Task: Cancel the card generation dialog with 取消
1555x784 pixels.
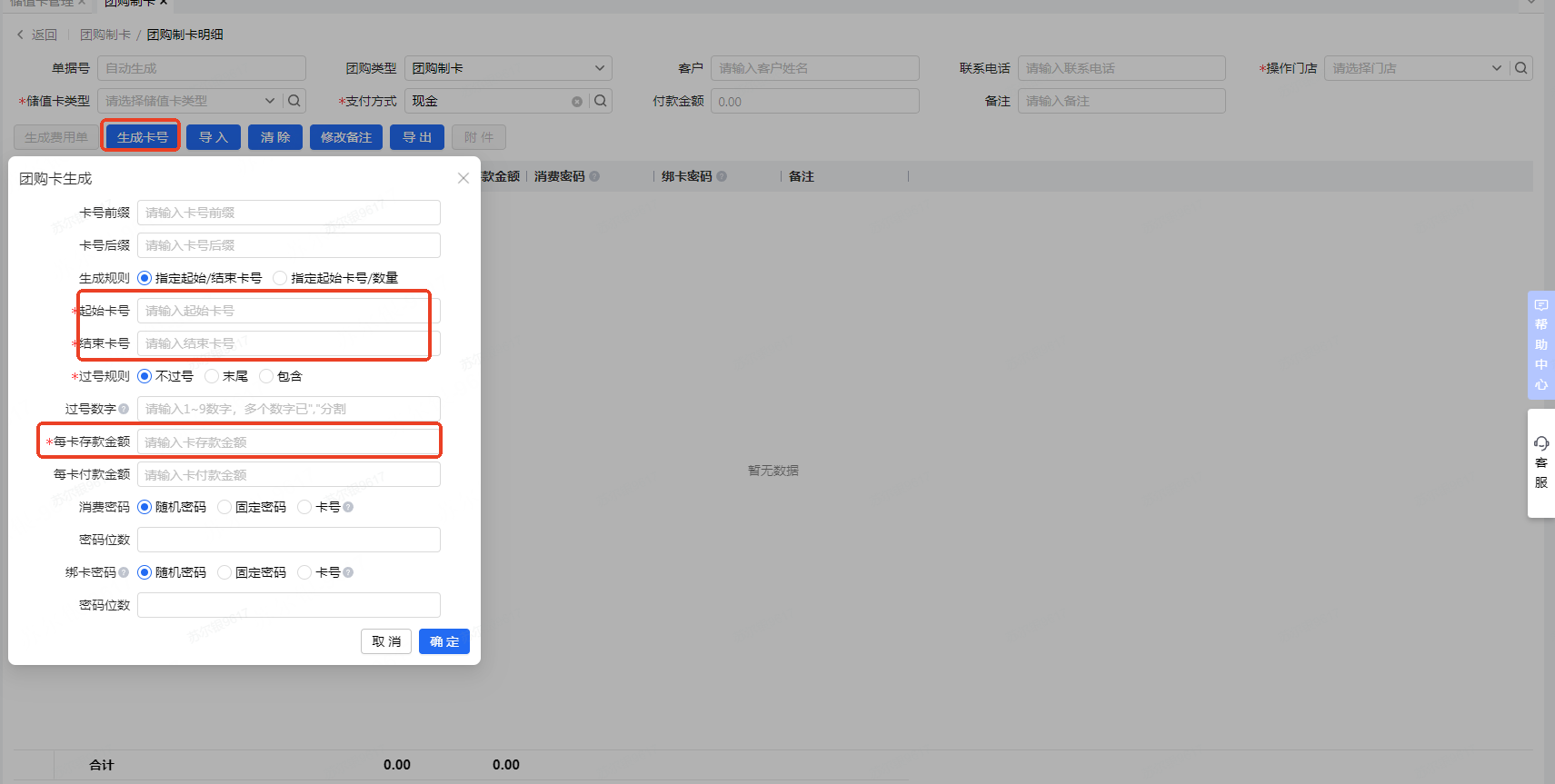Action: click(386, 641)
